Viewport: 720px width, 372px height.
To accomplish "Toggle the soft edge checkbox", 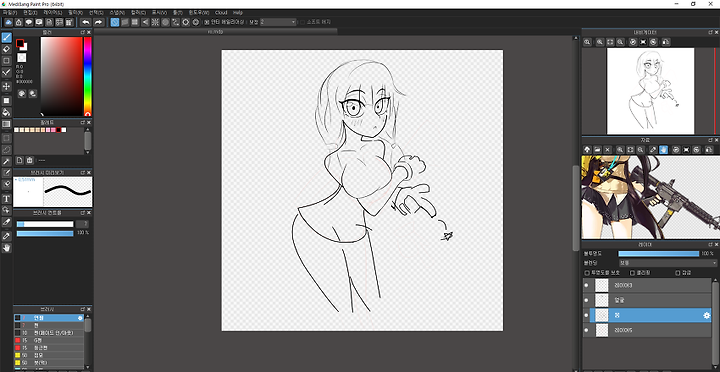I will [302, 22].
